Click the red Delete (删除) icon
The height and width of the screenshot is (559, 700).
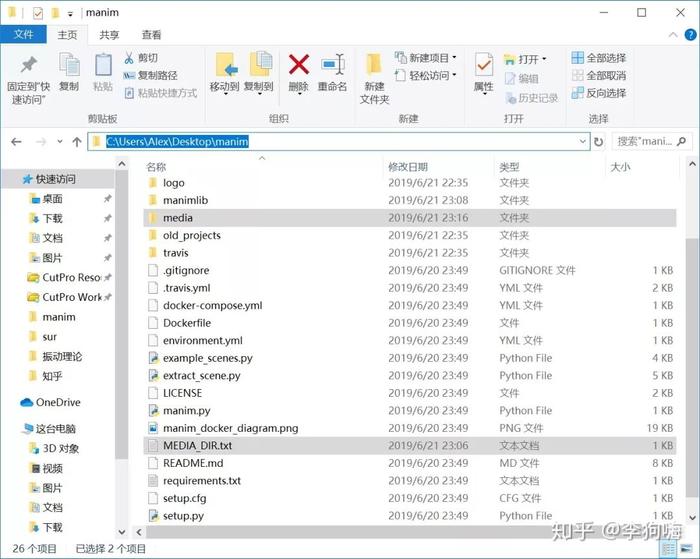299,64
